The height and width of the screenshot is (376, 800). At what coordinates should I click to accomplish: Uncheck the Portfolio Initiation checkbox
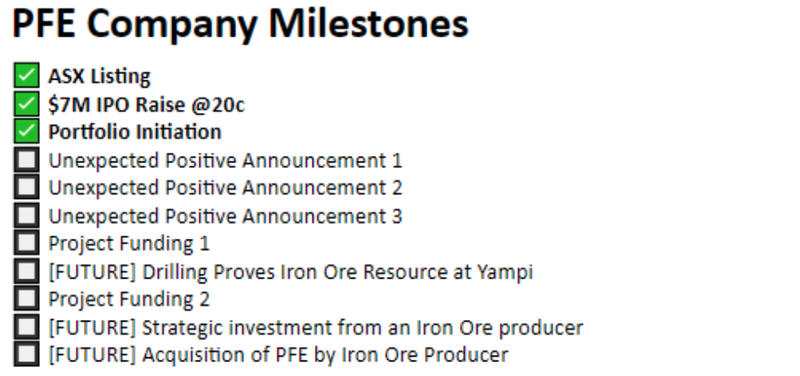[x=26, y=131]
